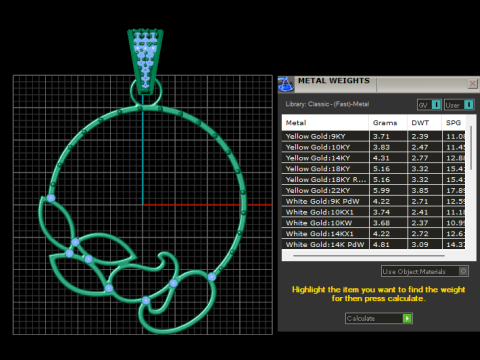Click the vertical scrollbar of metal list
Image resolution: width=480 pixels, height=360 pixels.
pos(471,148)
